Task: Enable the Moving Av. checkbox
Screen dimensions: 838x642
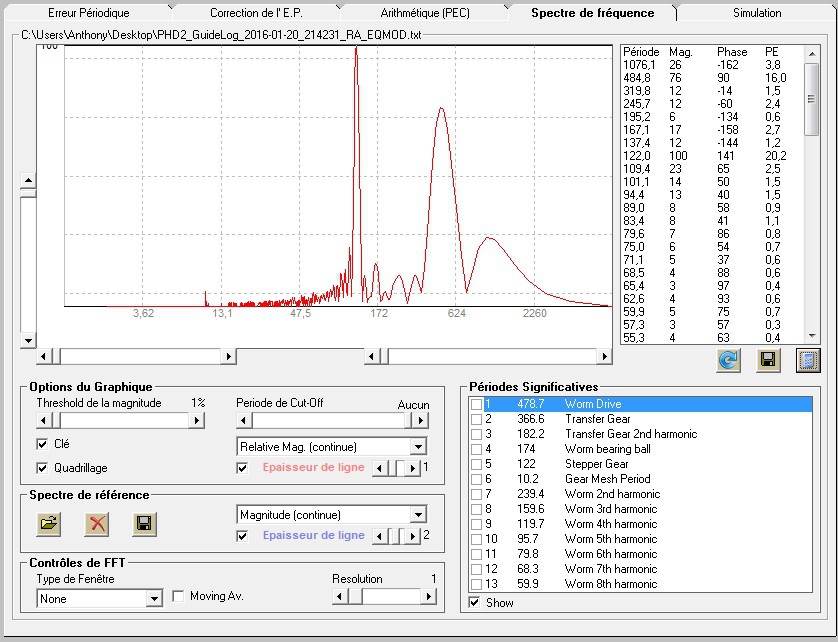Action: [178, 596]
